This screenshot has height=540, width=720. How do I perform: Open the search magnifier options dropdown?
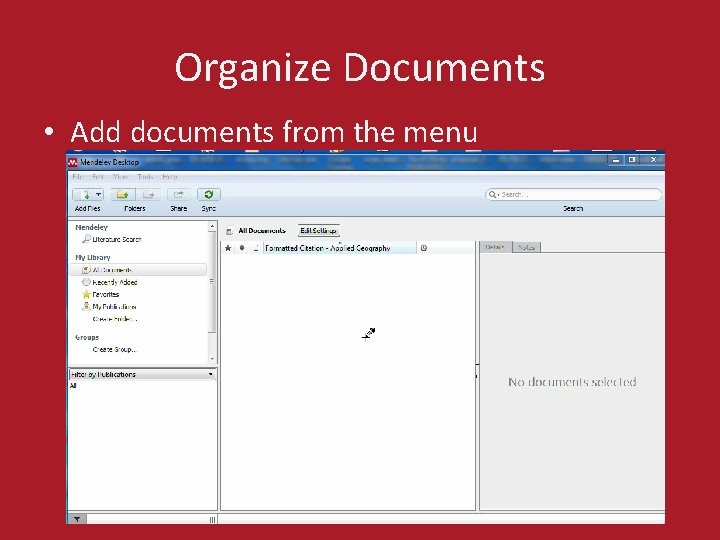pyautogui.click(x=493, y=195)
